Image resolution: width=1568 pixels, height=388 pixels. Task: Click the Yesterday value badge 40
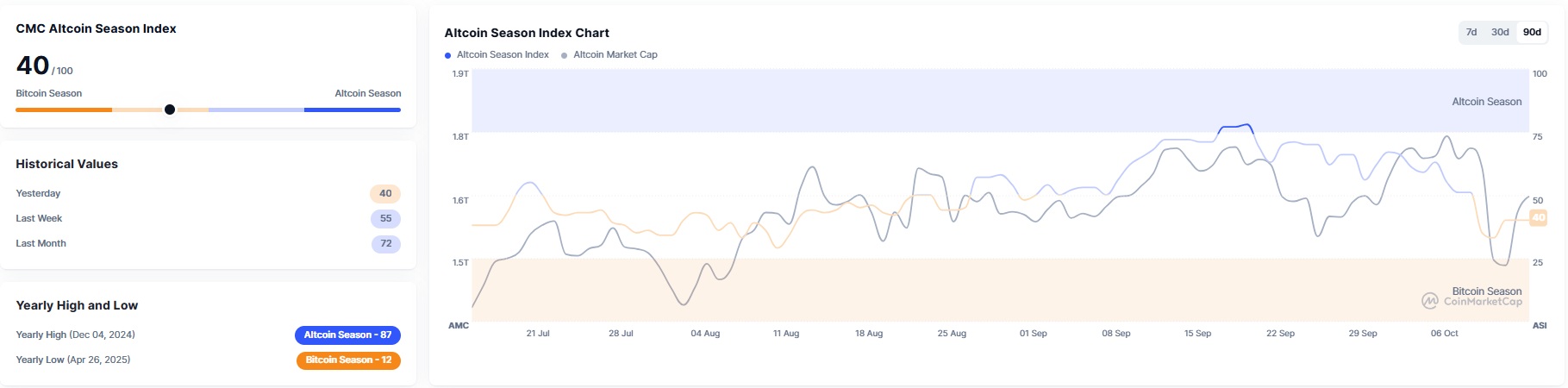pos(385,194)
